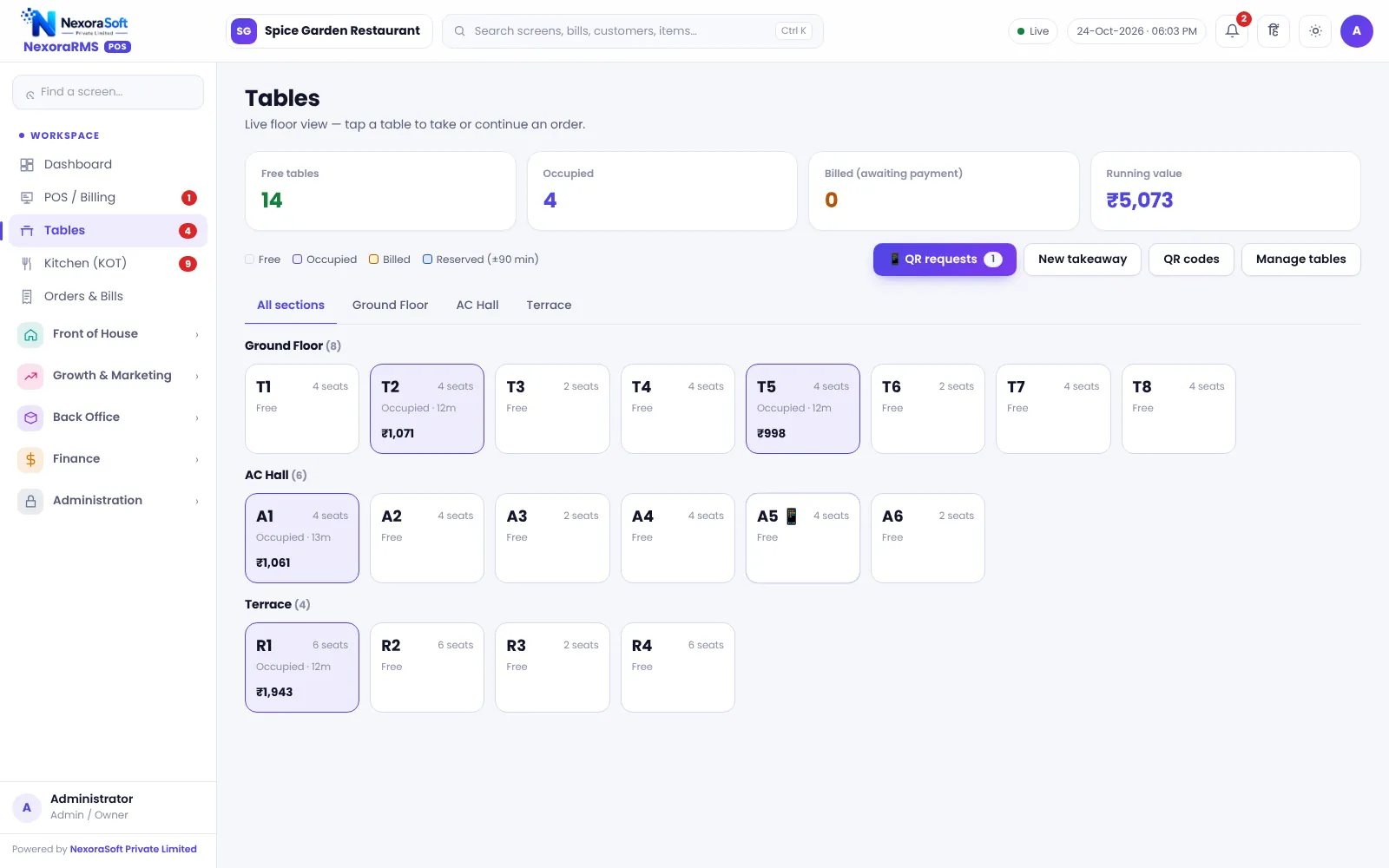This screenshot has width=1389, height=868.
Task: Click the language switch icon in header
Action: [1274, 31]
